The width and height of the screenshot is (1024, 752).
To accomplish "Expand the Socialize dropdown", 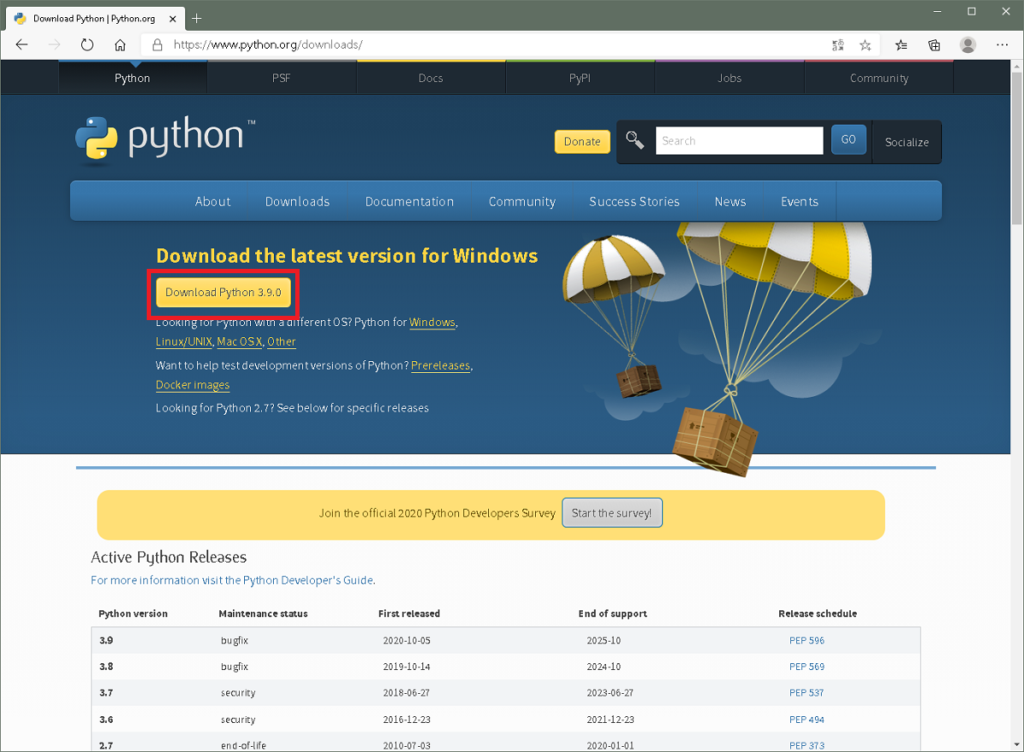I will point(906,142).
